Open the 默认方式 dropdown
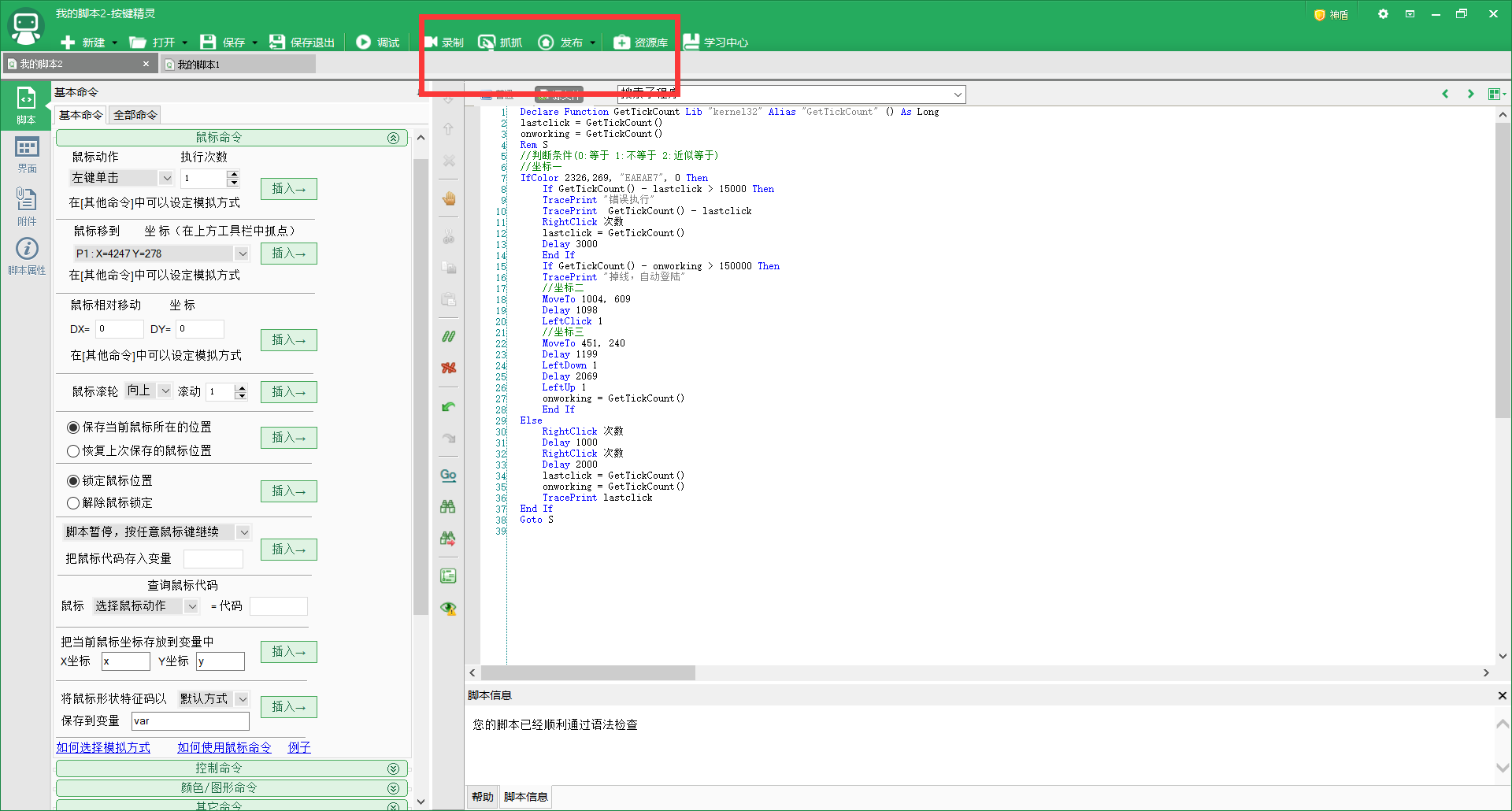The image size is (1512, 811). click(x=242, y=699)
